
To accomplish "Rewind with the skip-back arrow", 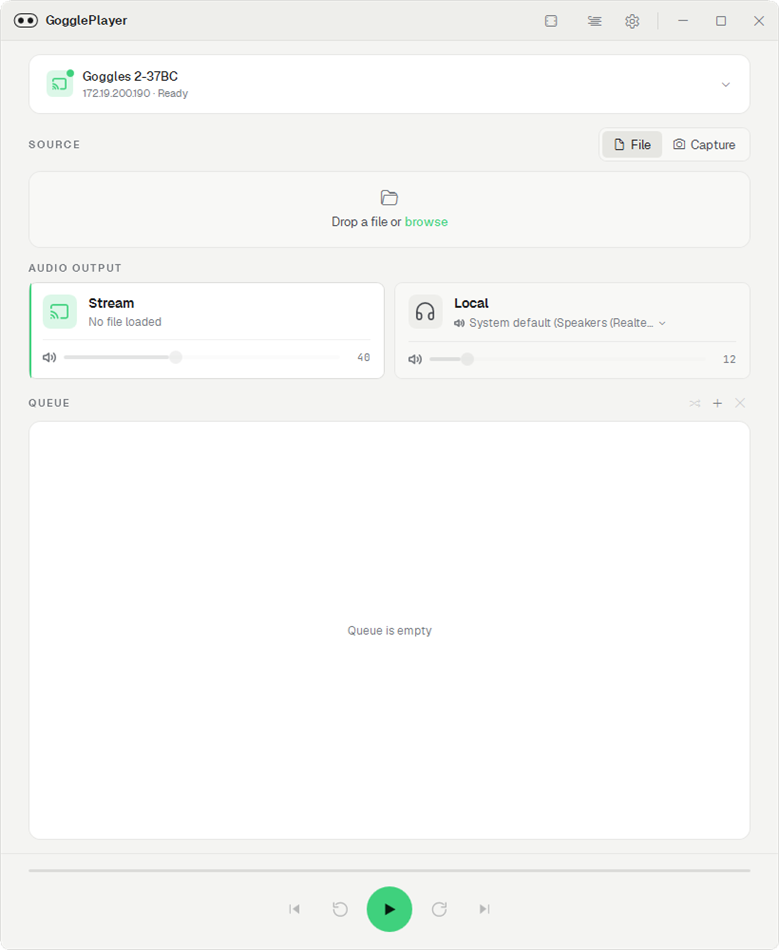I will pos(340,909).
